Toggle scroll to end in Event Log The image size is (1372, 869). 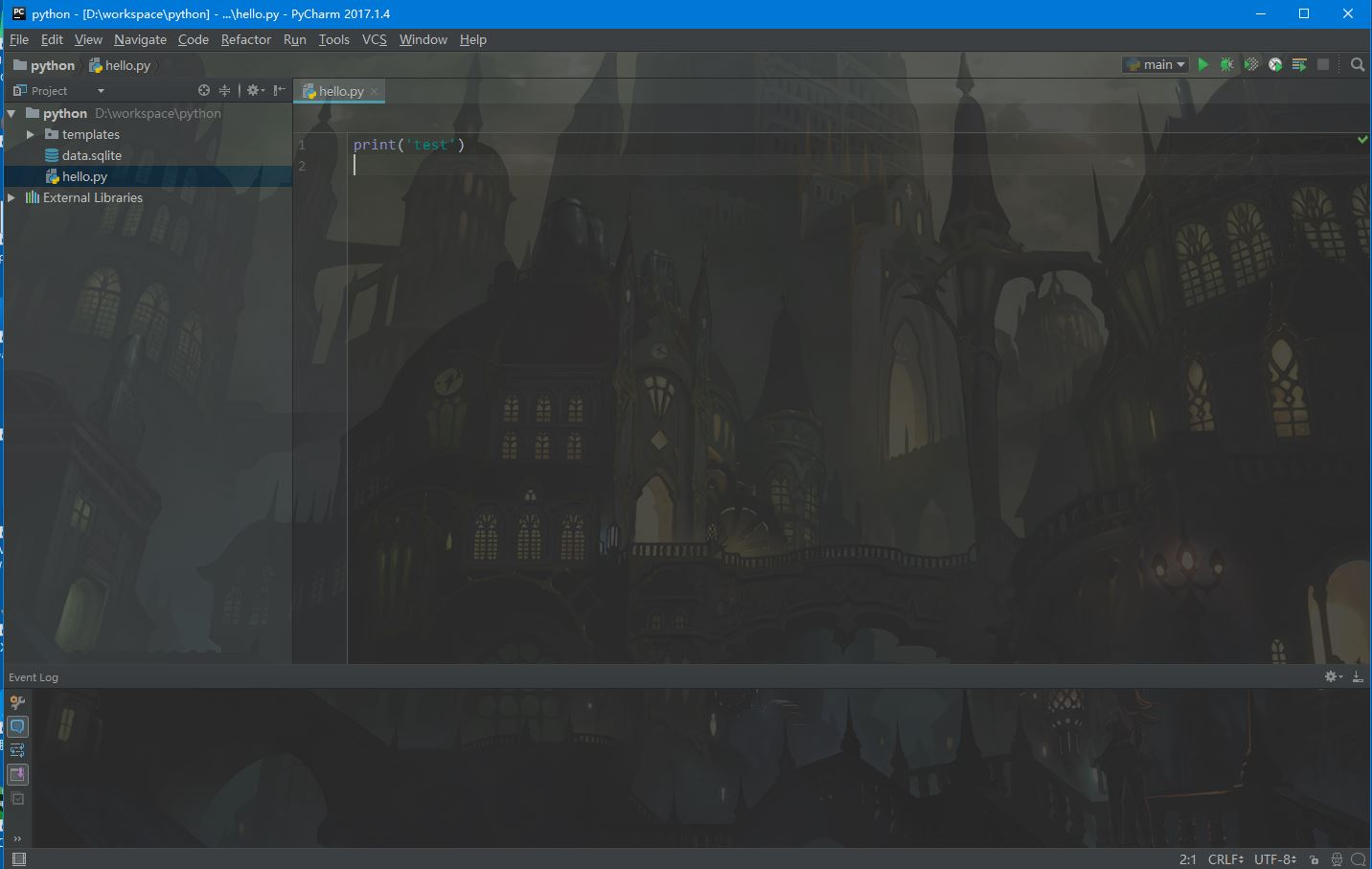17,774
